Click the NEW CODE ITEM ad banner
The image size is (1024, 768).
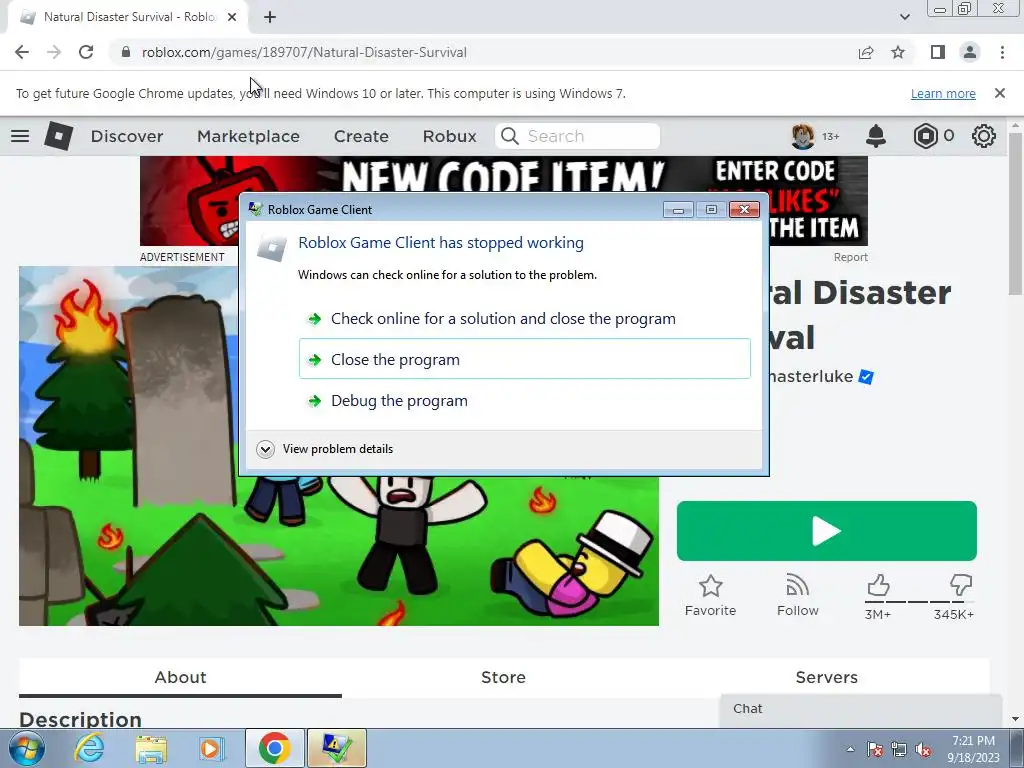coord(504,200)
